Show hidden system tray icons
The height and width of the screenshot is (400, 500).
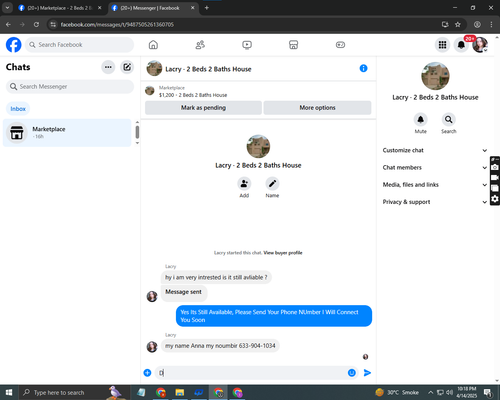click(430, 392)
